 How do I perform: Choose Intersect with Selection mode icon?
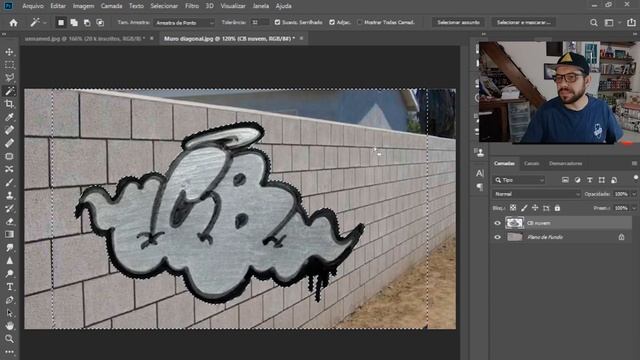tap(100, 23)
